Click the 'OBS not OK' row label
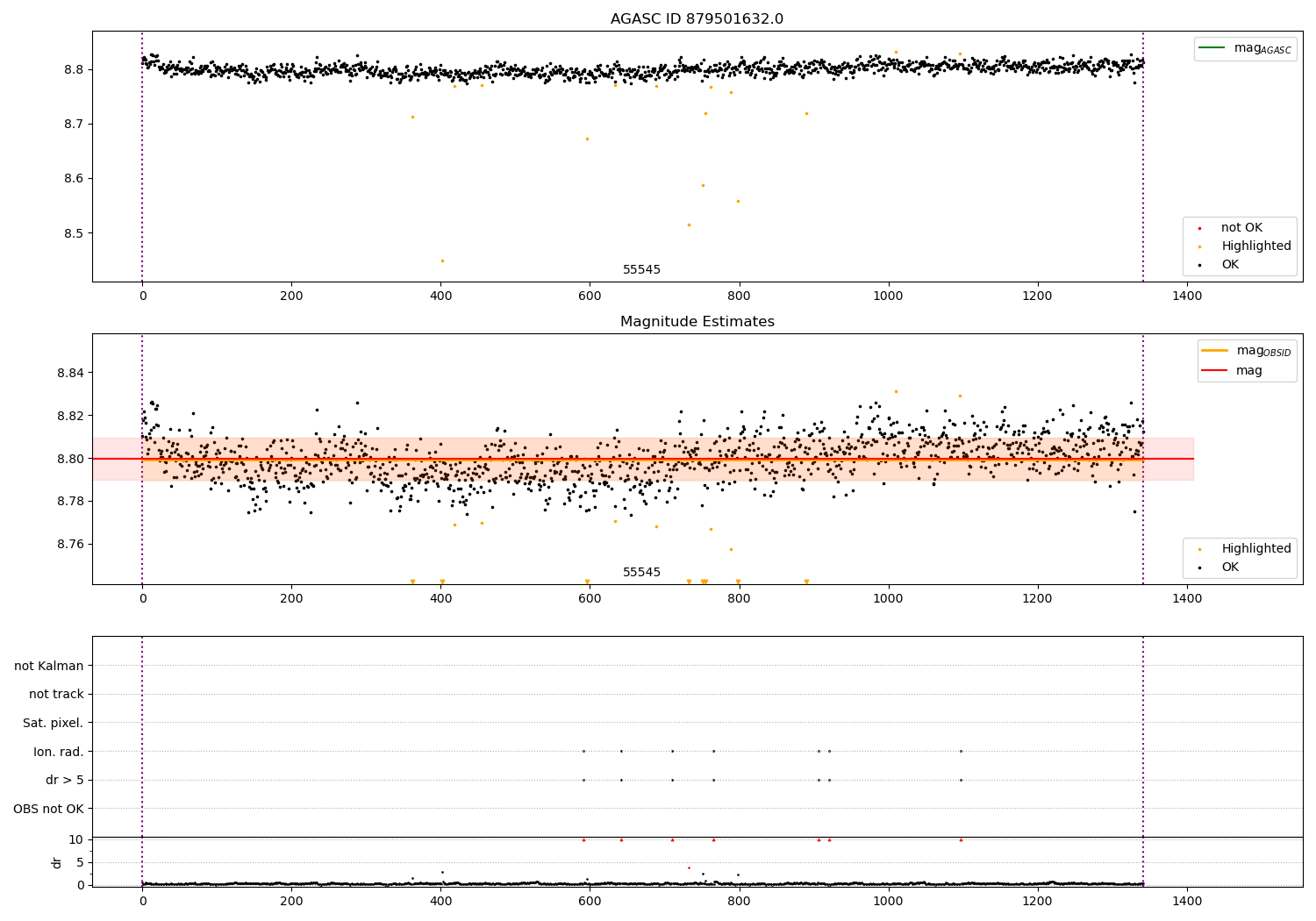The image size is (1316, 921). [48, 809]
